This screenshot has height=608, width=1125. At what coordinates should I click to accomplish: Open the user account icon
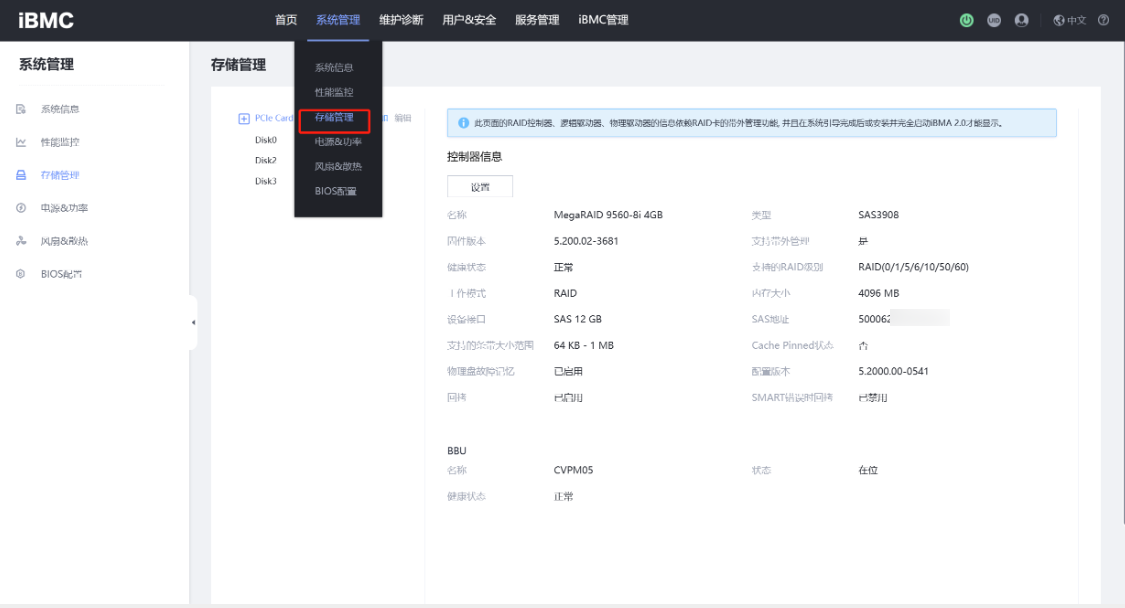tap(1022, 20)
